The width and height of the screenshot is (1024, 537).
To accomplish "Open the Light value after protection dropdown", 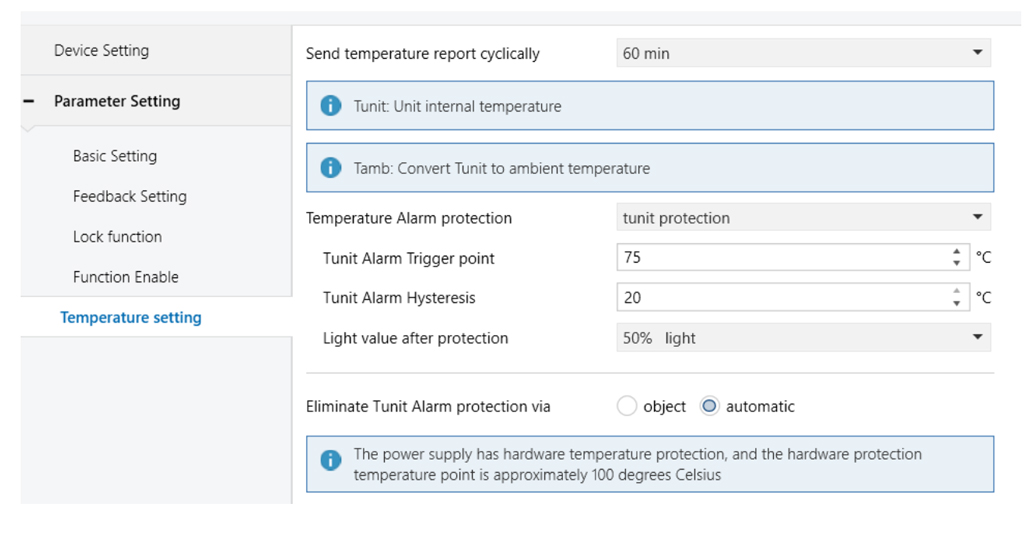I will coord(803,338).
